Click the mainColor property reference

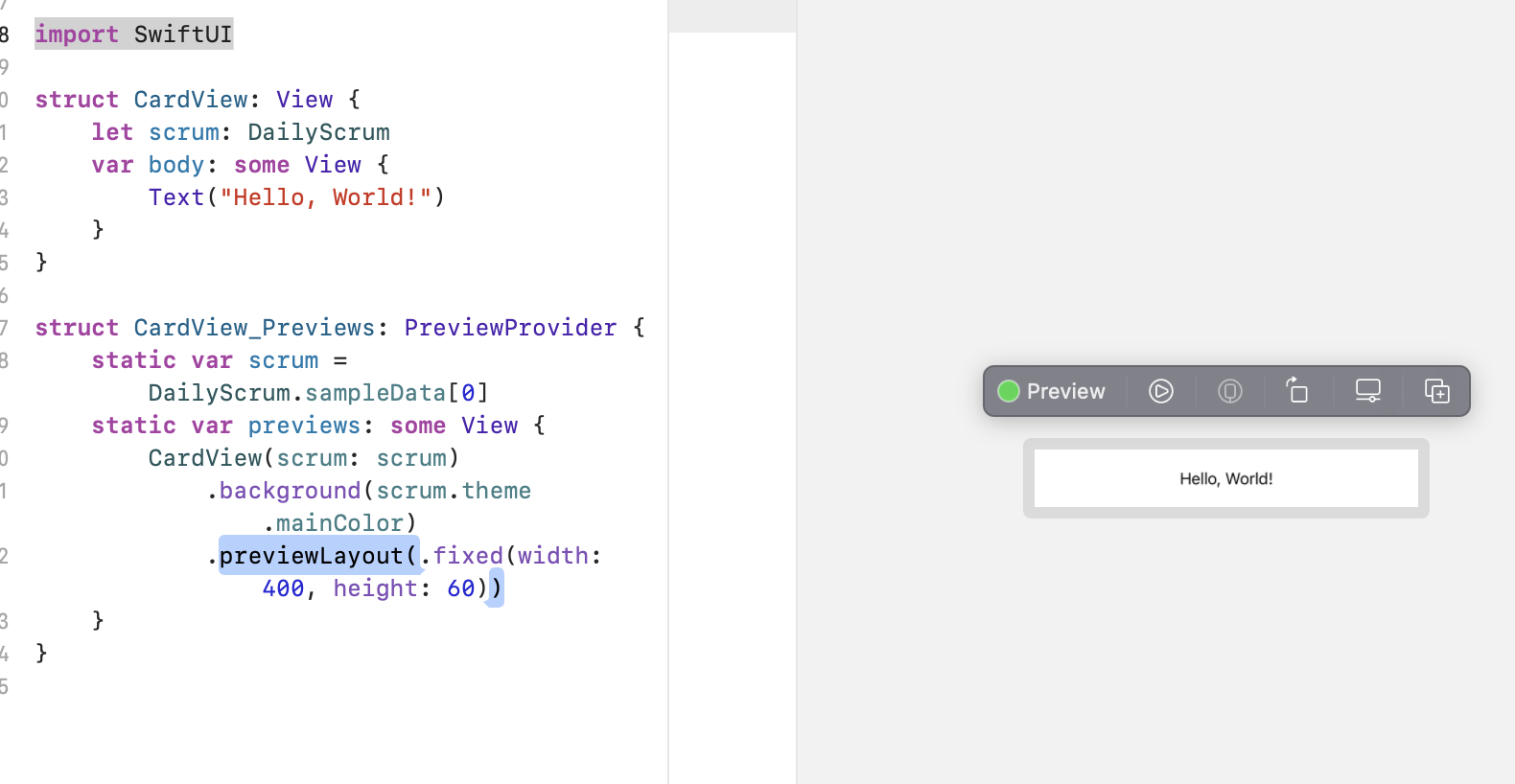click(x=337, y=522)
